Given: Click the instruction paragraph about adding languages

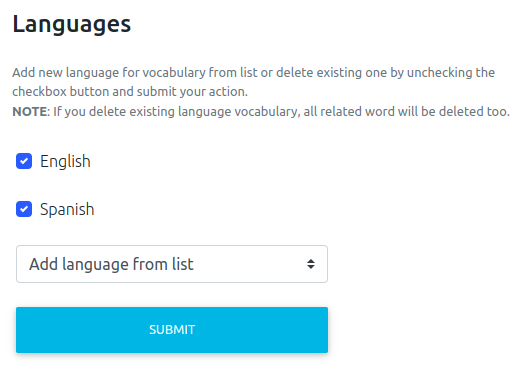Looking at the screenshot, I should pyautogui.click(x=253, y=82).
